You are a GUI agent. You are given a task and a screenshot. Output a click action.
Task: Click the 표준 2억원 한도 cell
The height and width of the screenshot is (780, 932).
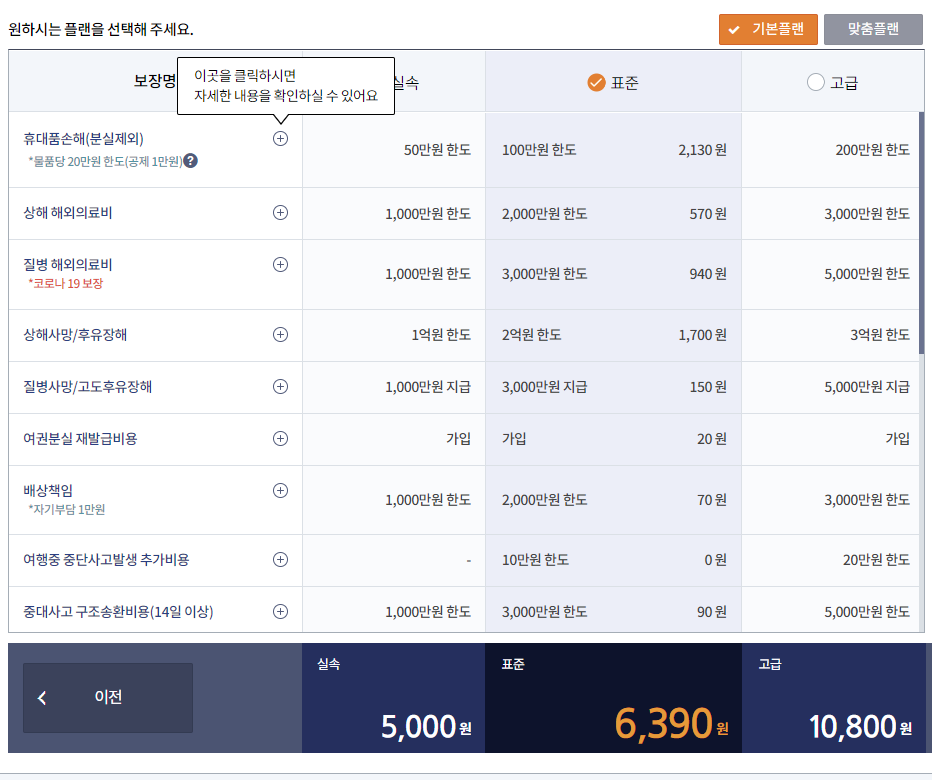(531, 335)
